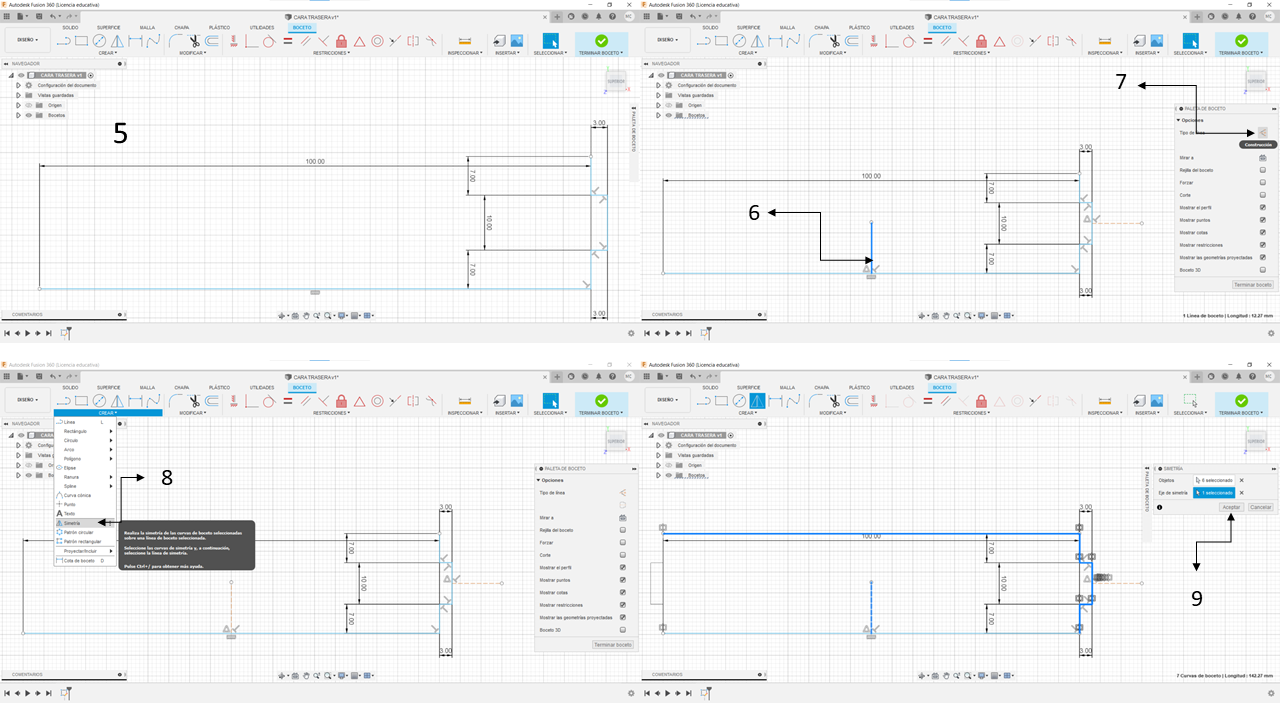The image size is (1280, 720).
Task: Click timeline play button in the Simetría dialog window
Action: (666, 692)
